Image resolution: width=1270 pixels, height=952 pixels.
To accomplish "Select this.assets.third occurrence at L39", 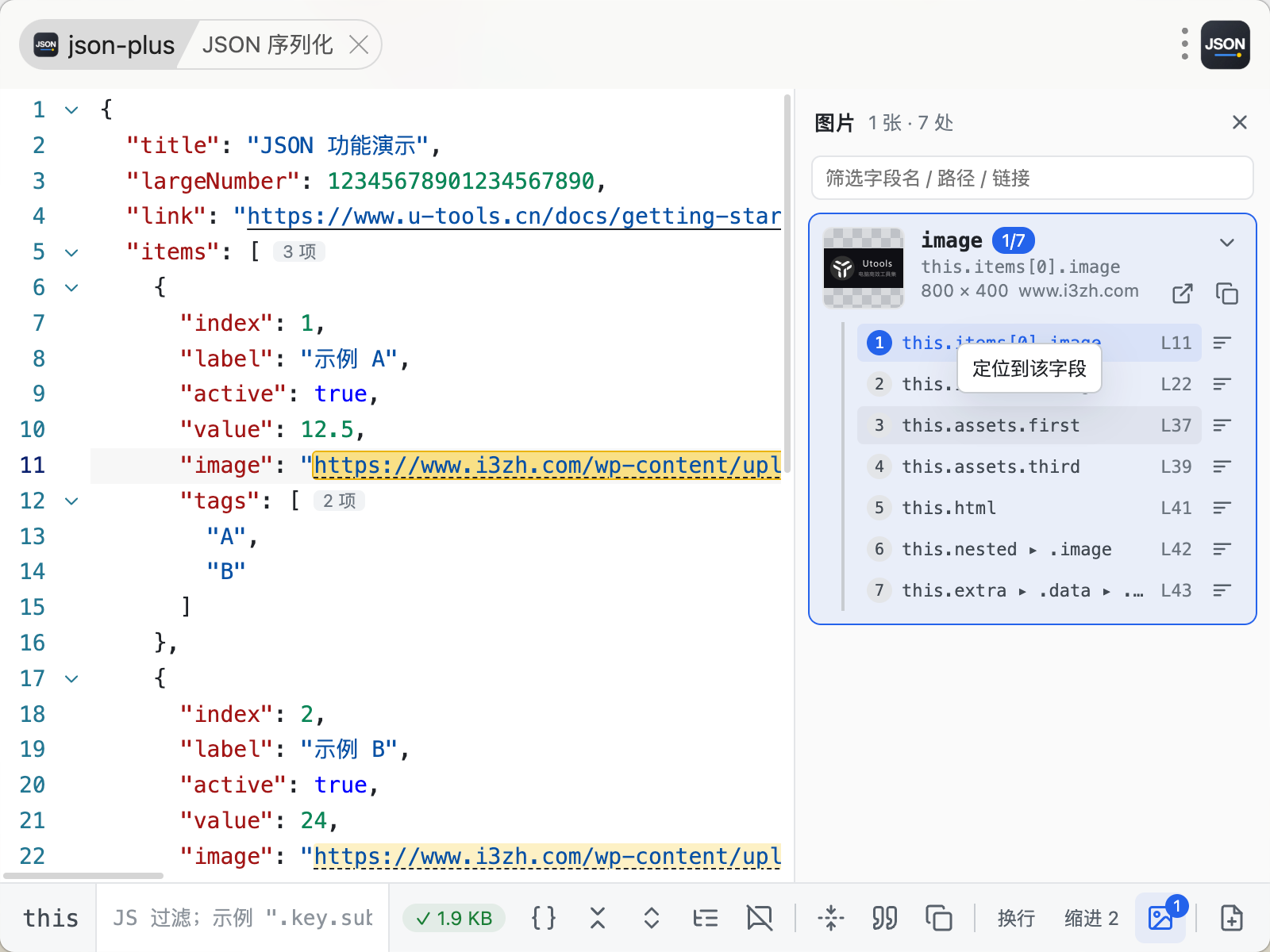I will coord(1029,466).
